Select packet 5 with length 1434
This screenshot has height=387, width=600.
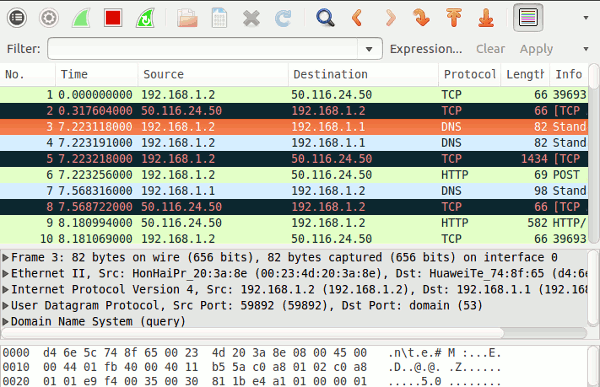(294, 159)
